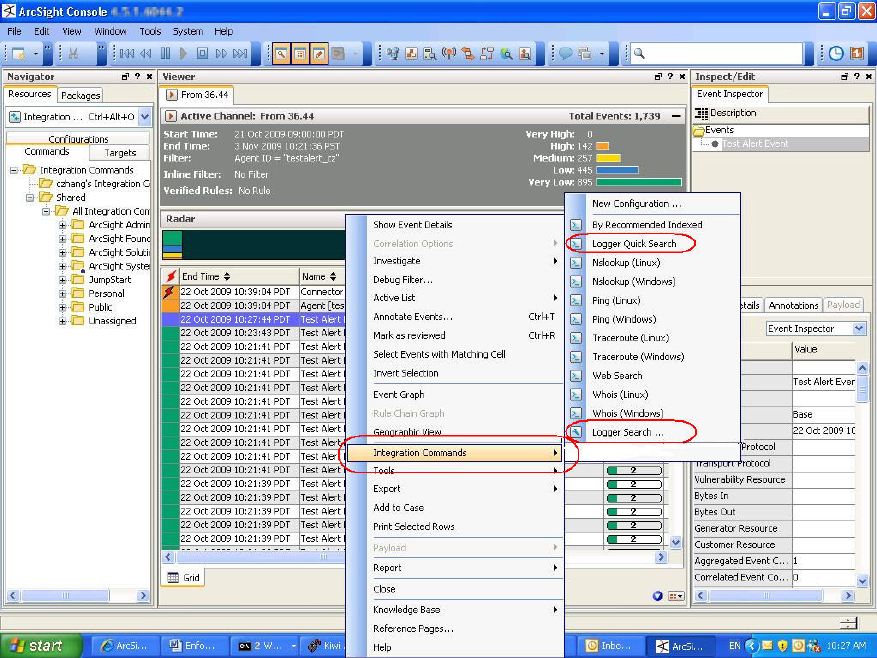Click the play button in the channel toolbar
This screenshot has width=877, height=658.
183,53
